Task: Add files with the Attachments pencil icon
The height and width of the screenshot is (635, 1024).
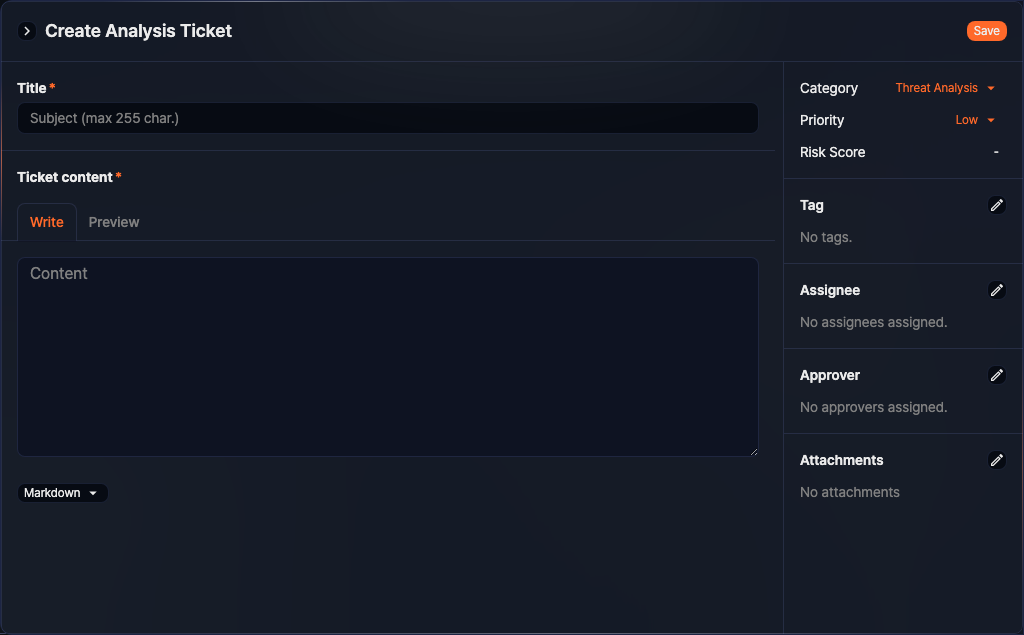Action: pyautogui.click(x=997, y=460)
